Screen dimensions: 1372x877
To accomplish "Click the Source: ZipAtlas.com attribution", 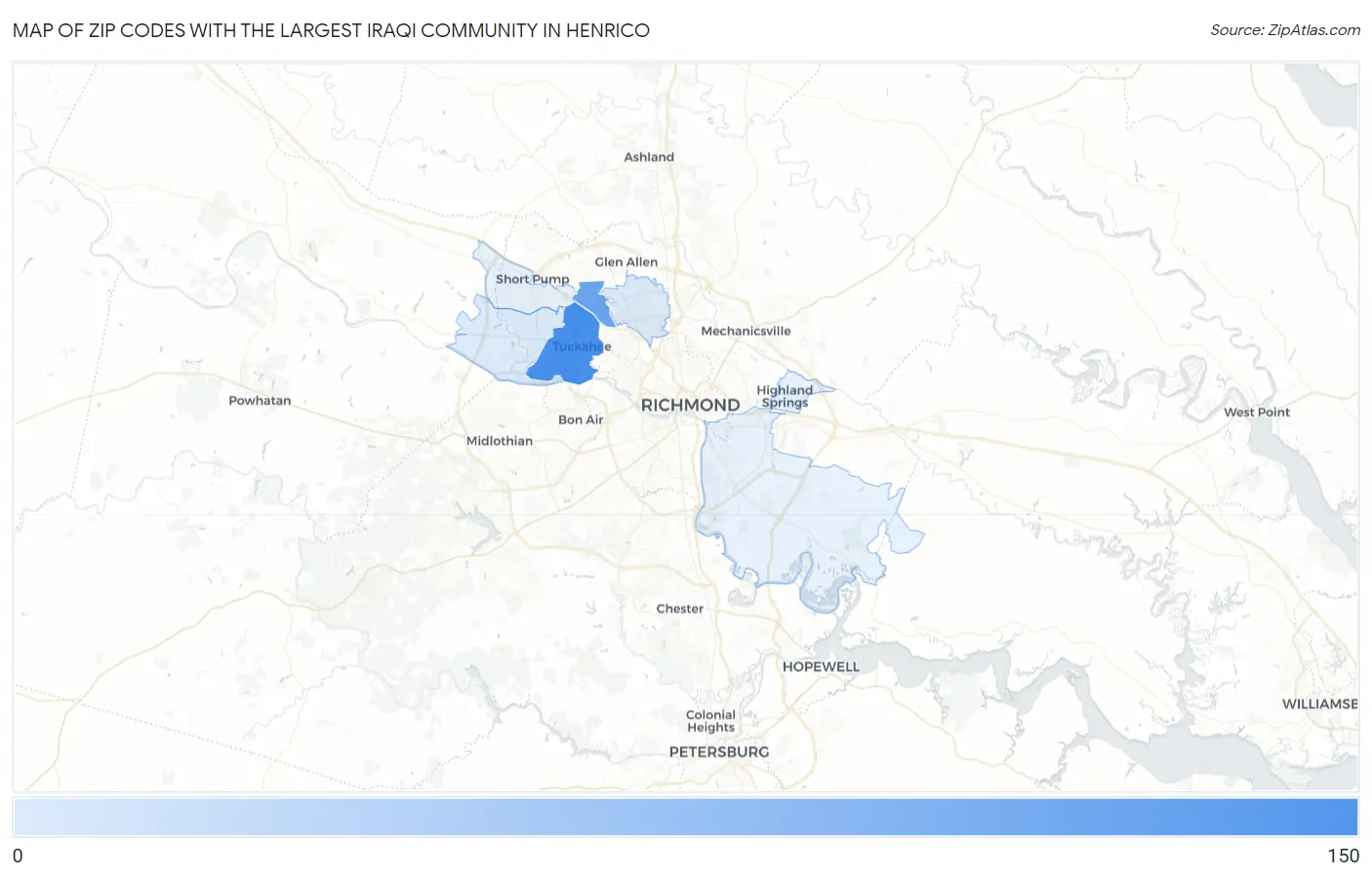I will click(x=1285, y=30).
